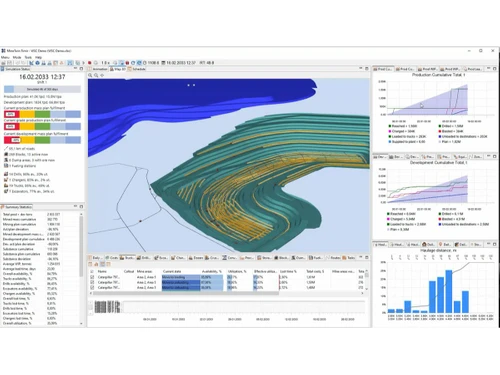
Task: Toggle checkbox for truck with total costs 1,59M
Action: coord(92,282)
